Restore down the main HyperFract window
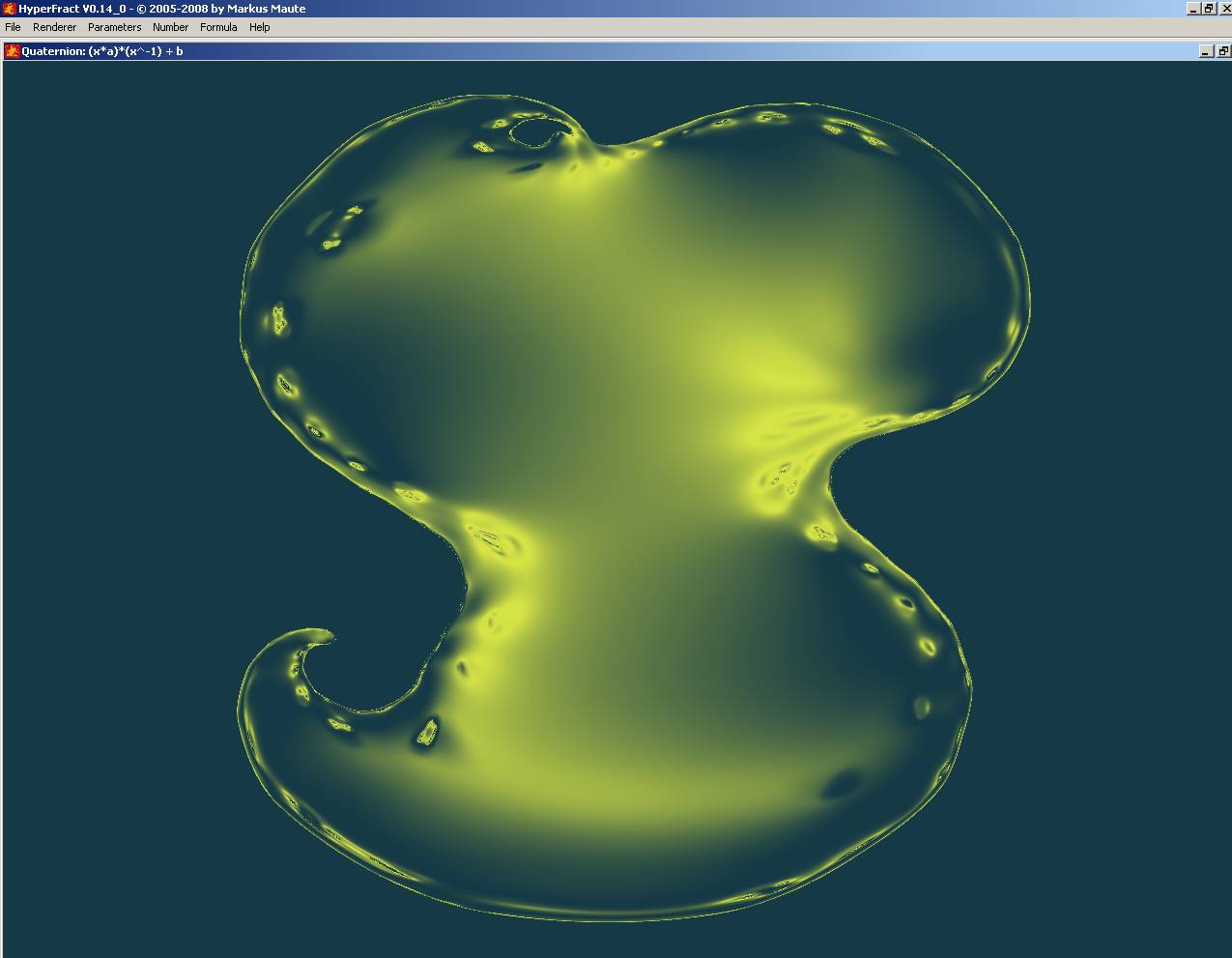The height and width of the screenshot is (958, 1232). (1208, 9)
